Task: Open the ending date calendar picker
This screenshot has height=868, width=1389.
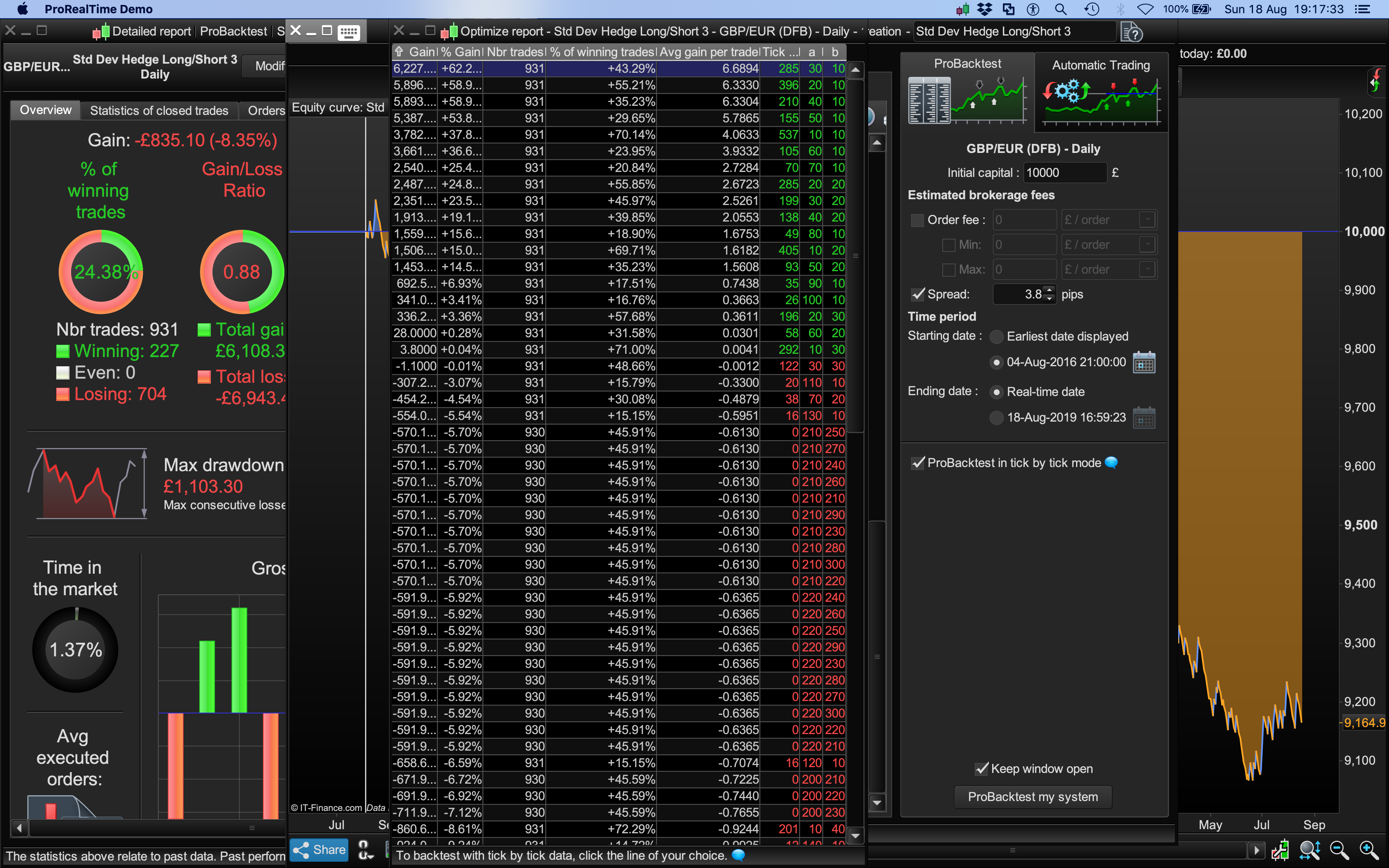Action: coord(1144,417)
